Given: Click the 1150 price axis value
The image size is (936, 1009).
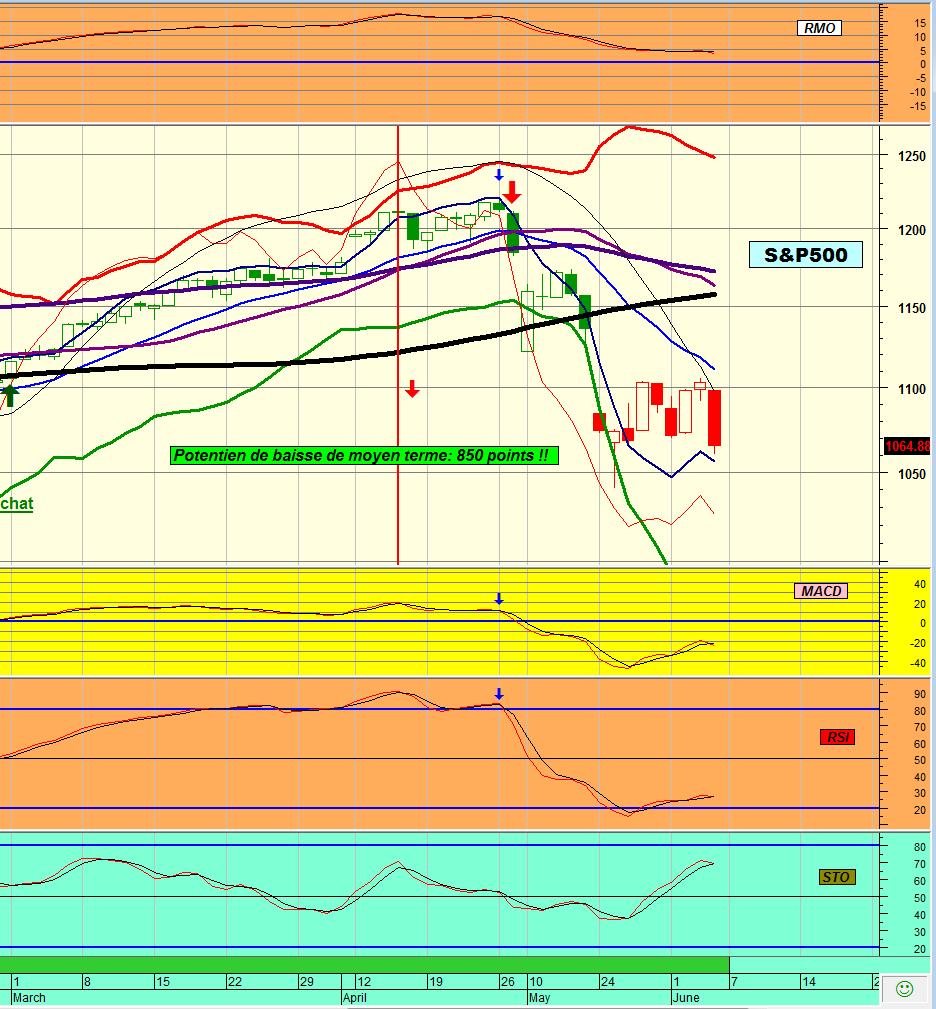Looking at the screenshot, I should pos(912,308).
